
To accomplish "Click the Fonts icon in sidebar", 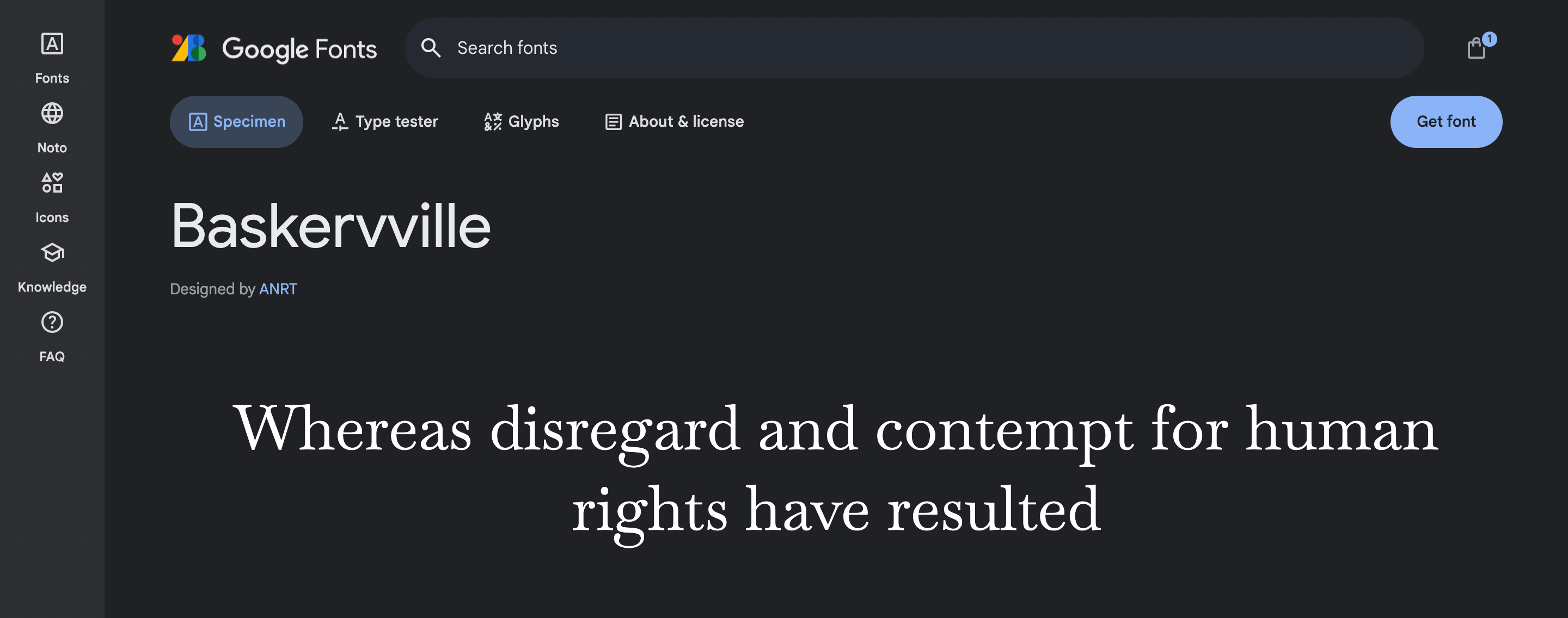I will [x=52, y=44].
